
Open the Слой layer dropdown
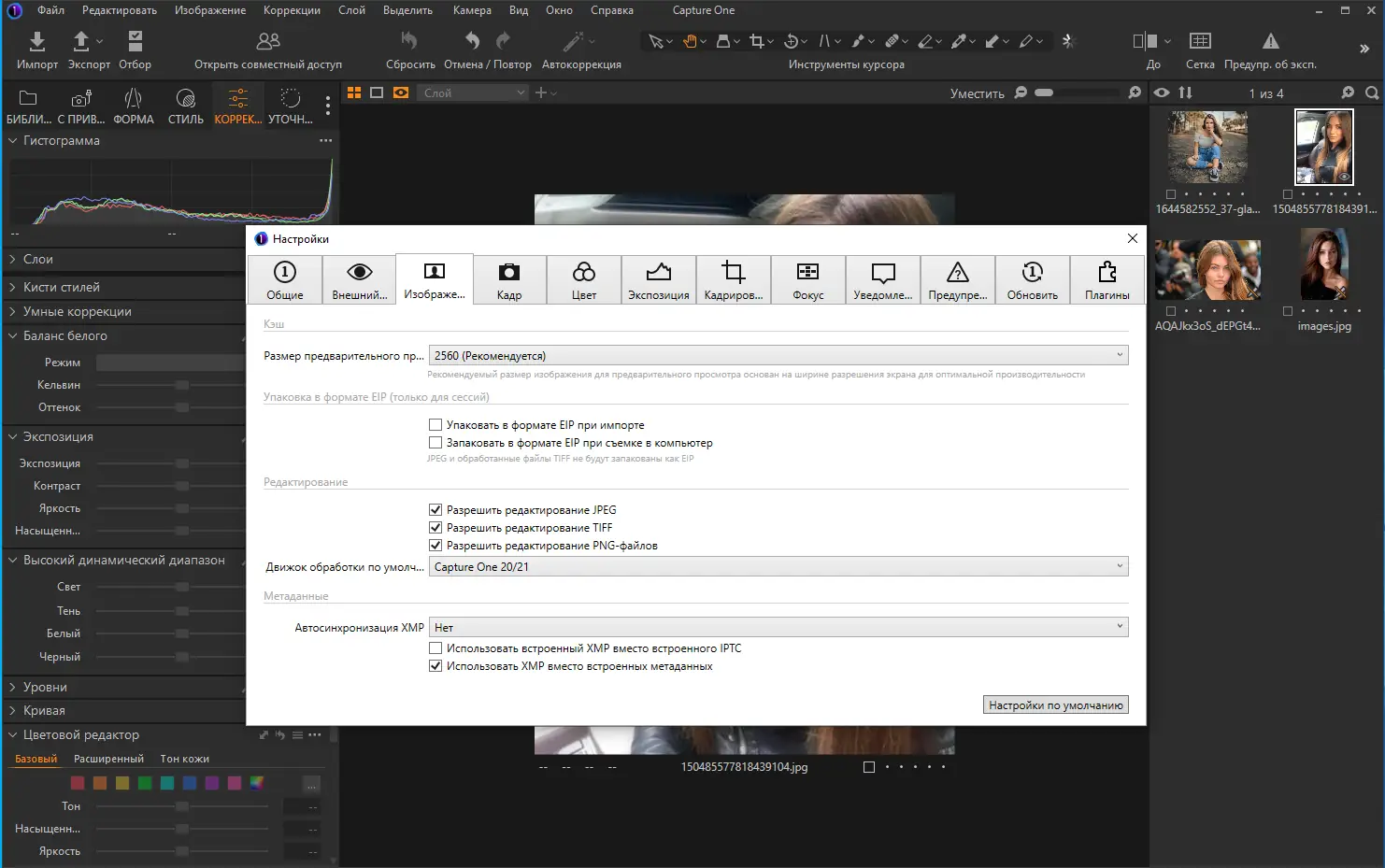tap(474, 92)
